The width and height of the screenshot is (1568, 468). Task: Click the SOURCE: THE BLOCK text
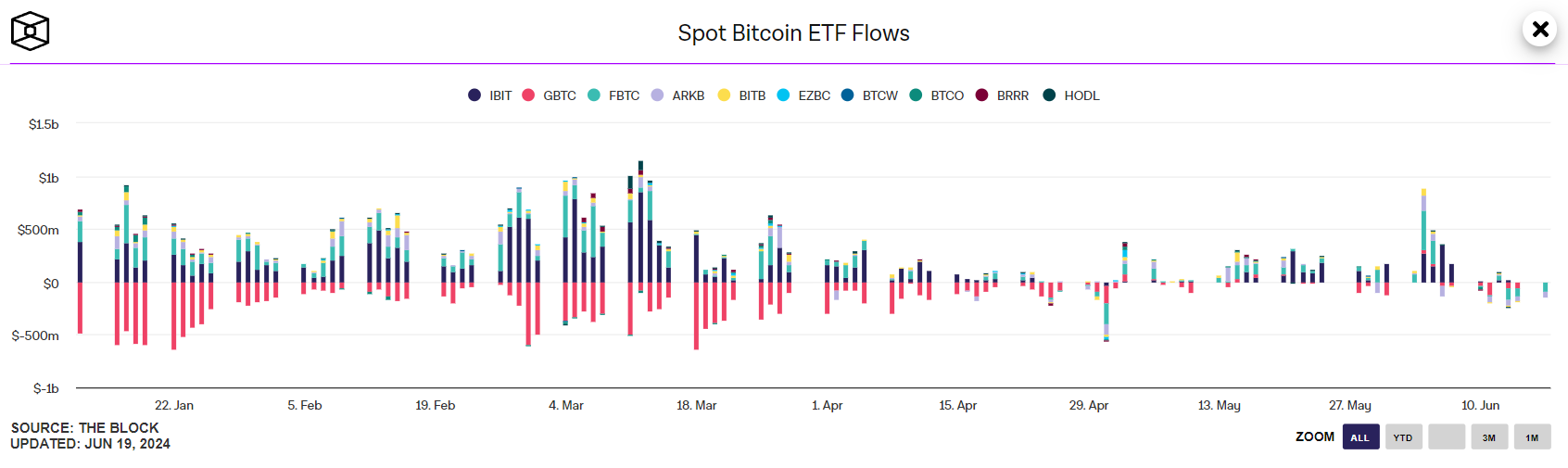(85, 428)
